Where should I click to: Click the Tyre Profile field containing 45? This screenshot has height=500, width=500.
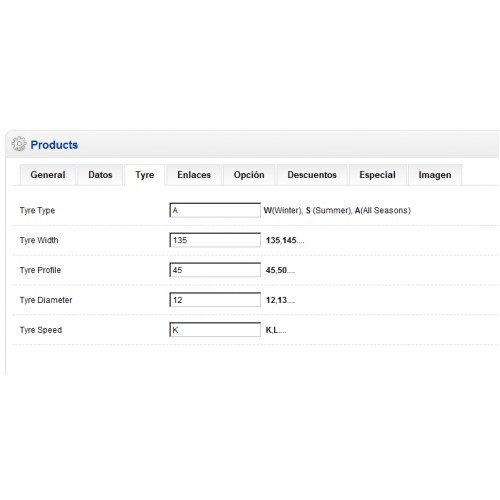coord(215,270)
